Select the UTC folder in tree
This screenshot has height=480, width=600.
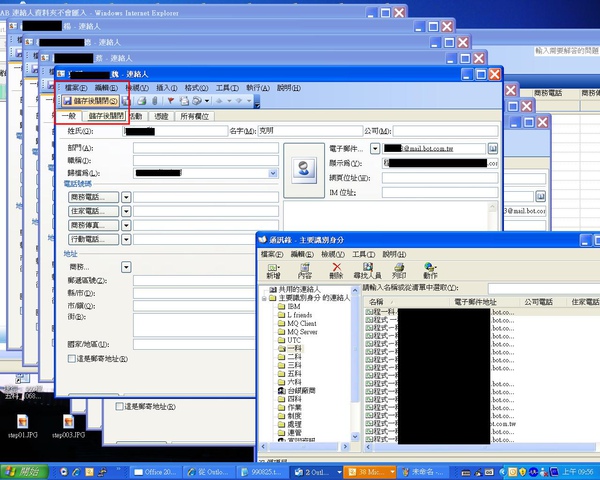(294, 340)
